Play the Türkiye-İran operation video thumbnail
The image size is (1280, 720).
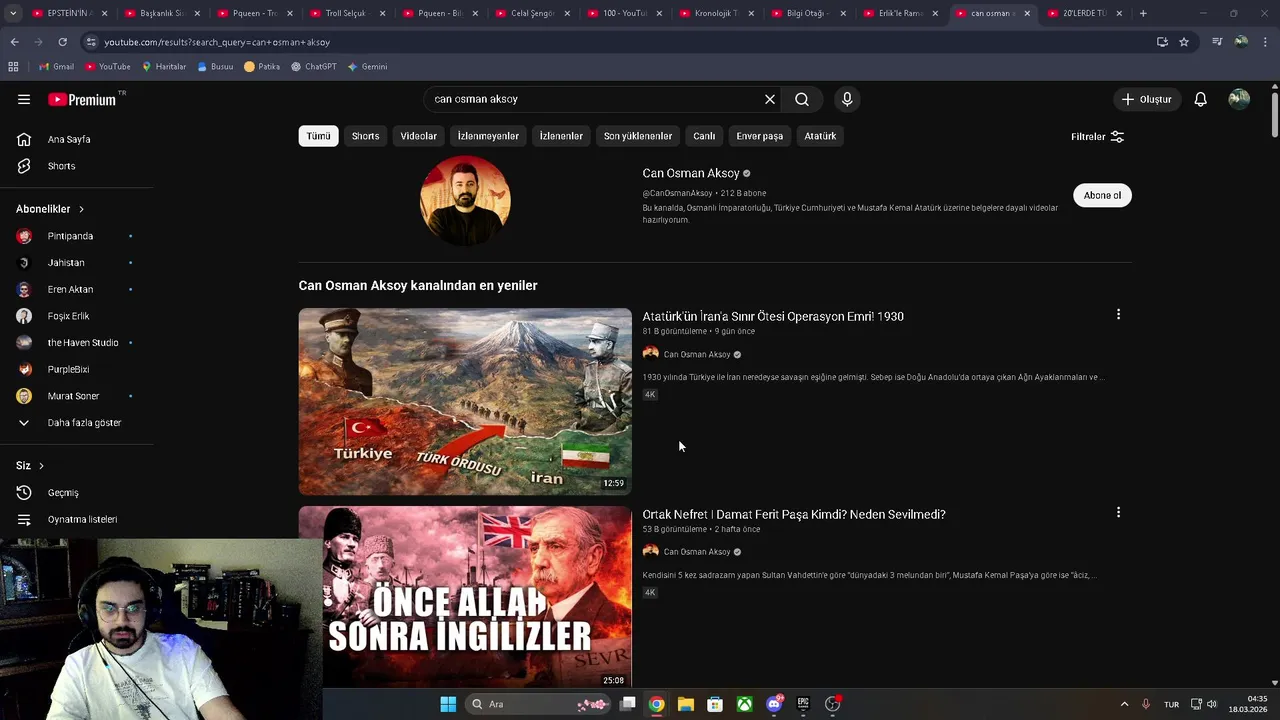(x=465, y=401)
